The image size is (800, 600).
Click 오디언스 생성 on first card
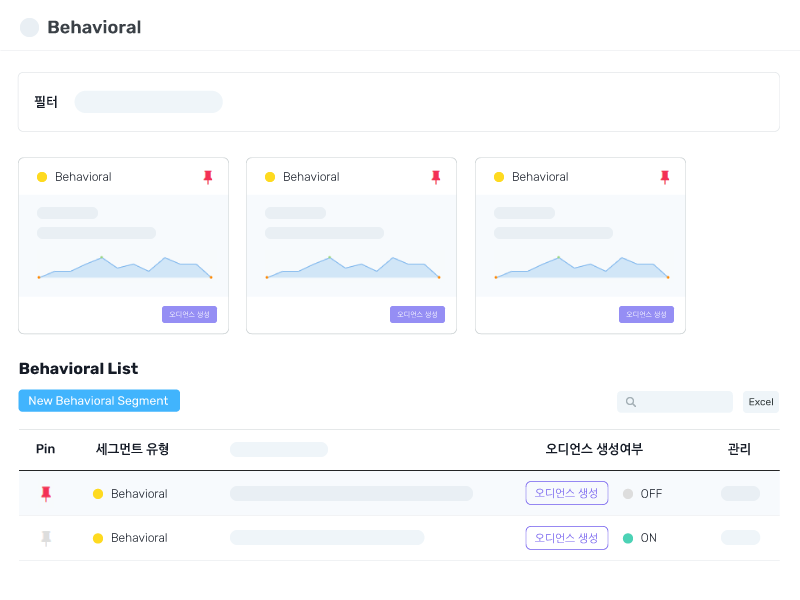(x=189, y=314)
